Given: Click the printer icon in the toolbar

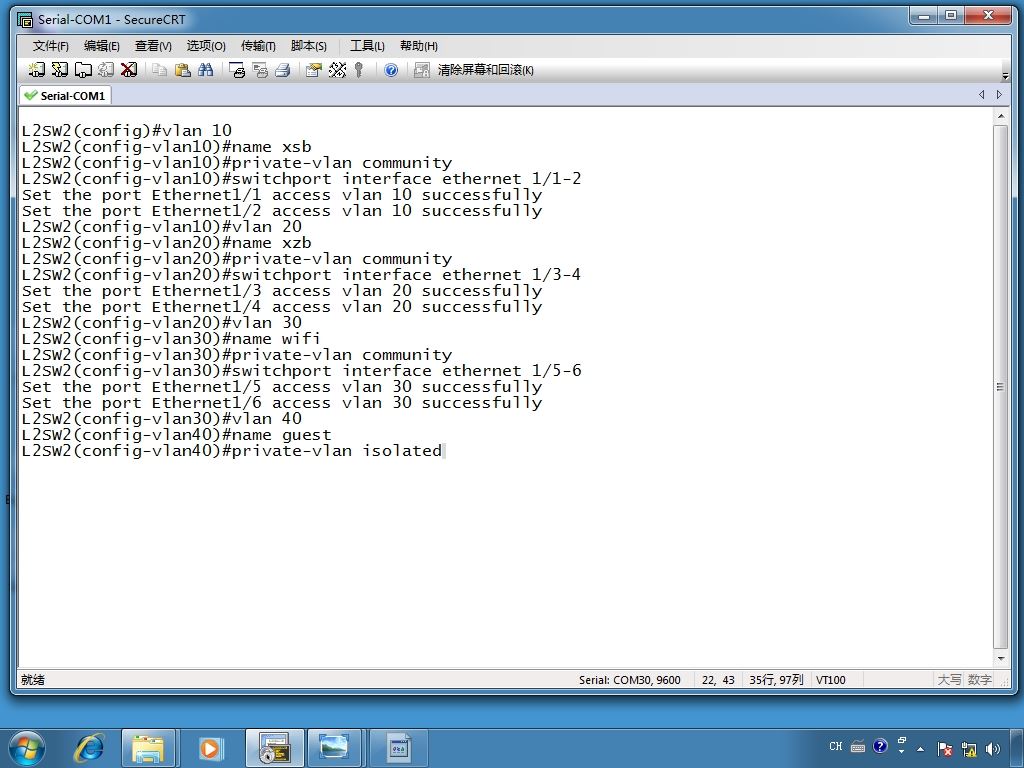Looking at the screenshot, I should (x=283, y=70).
